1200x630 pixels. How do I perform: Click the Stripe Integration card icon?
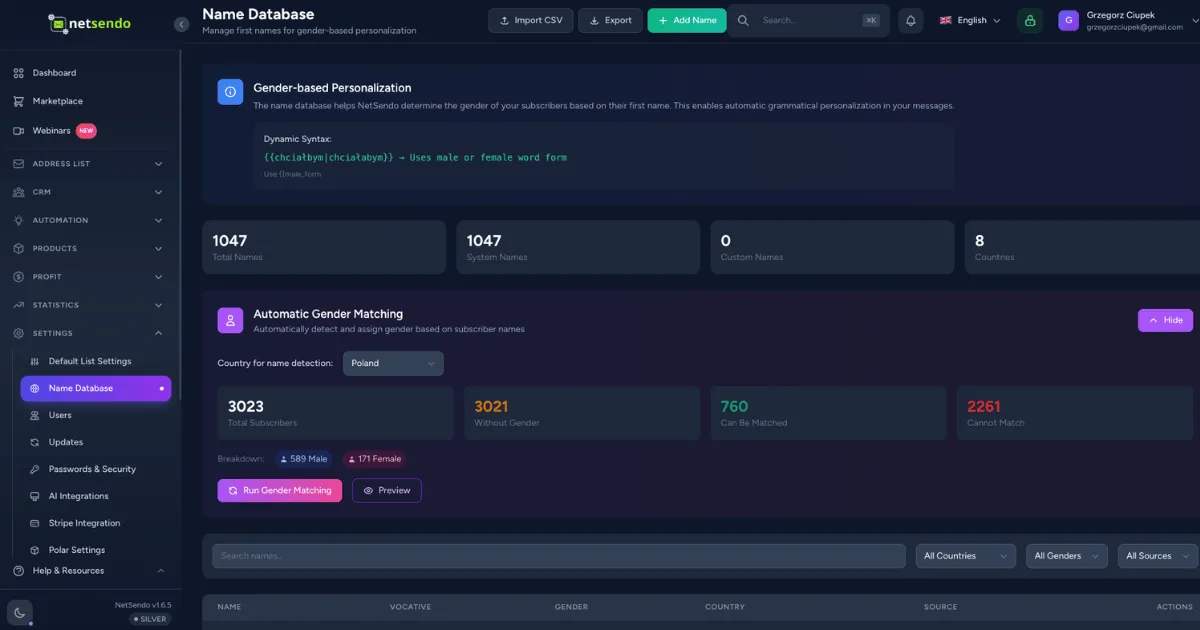point(35,523)
